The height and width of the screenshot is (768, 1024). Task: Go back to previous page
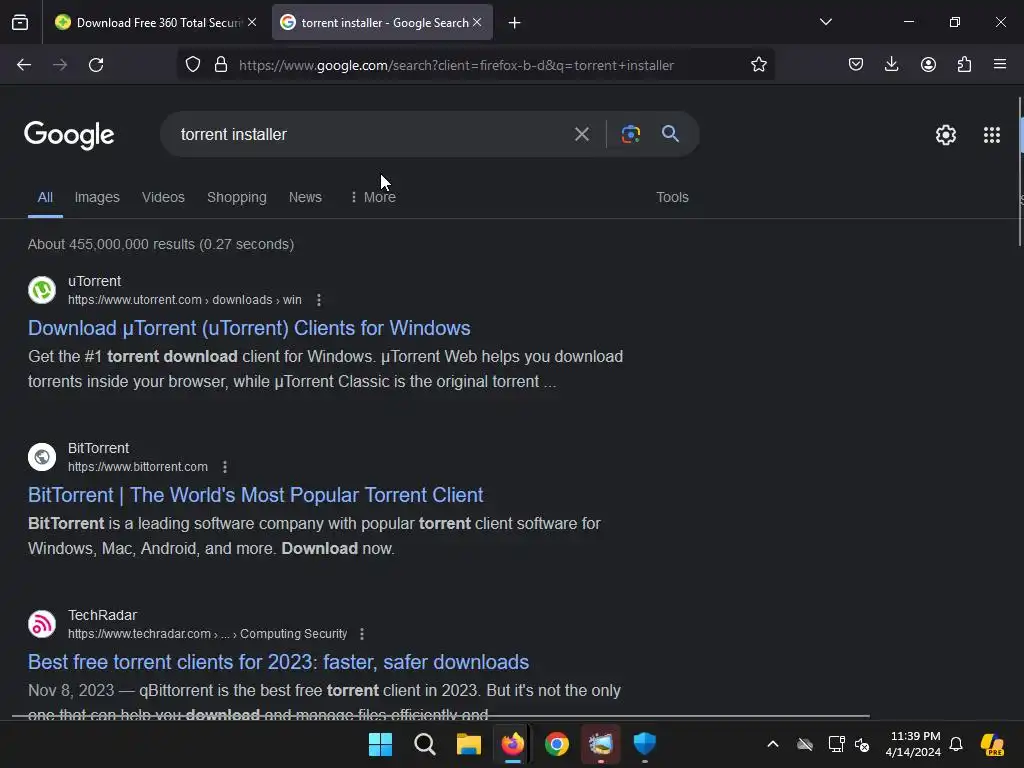[x=24, y=65]
